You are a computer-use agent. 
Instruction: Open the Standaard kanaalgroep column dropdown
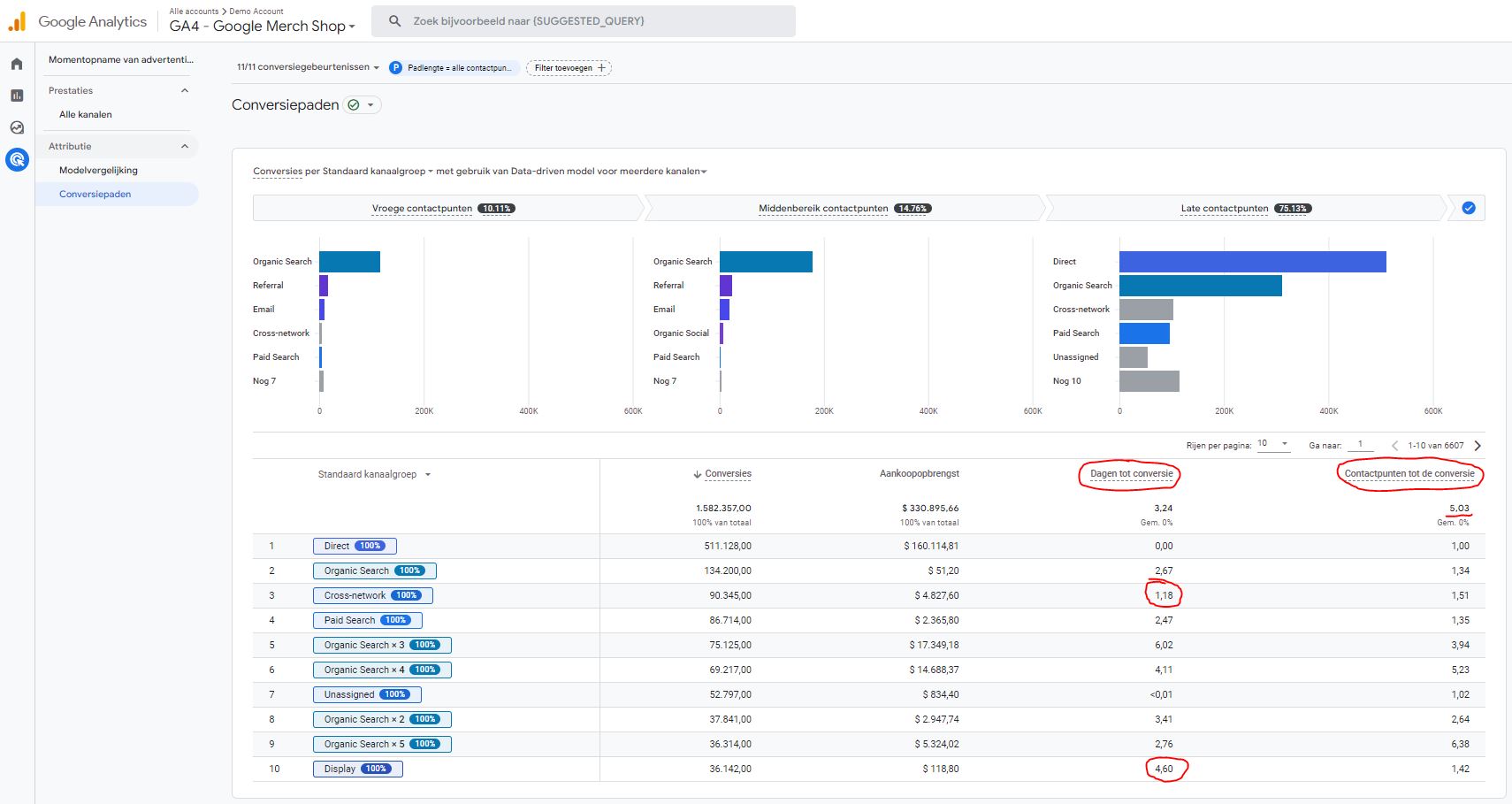[x=428, y=475]
